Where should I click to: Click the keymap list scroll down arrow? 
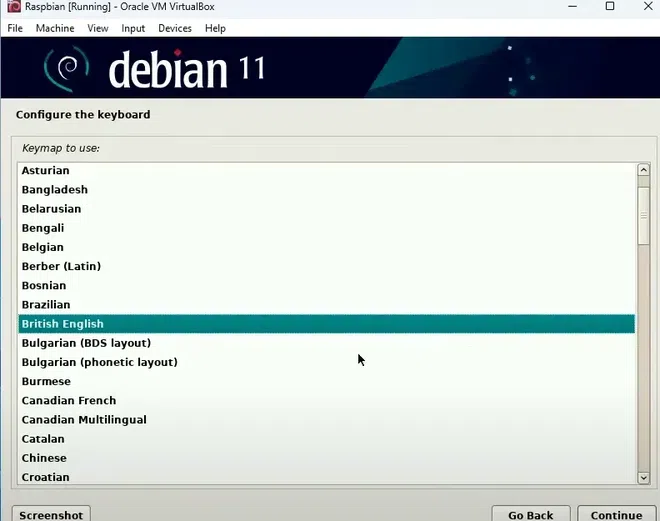click(644, 477)
